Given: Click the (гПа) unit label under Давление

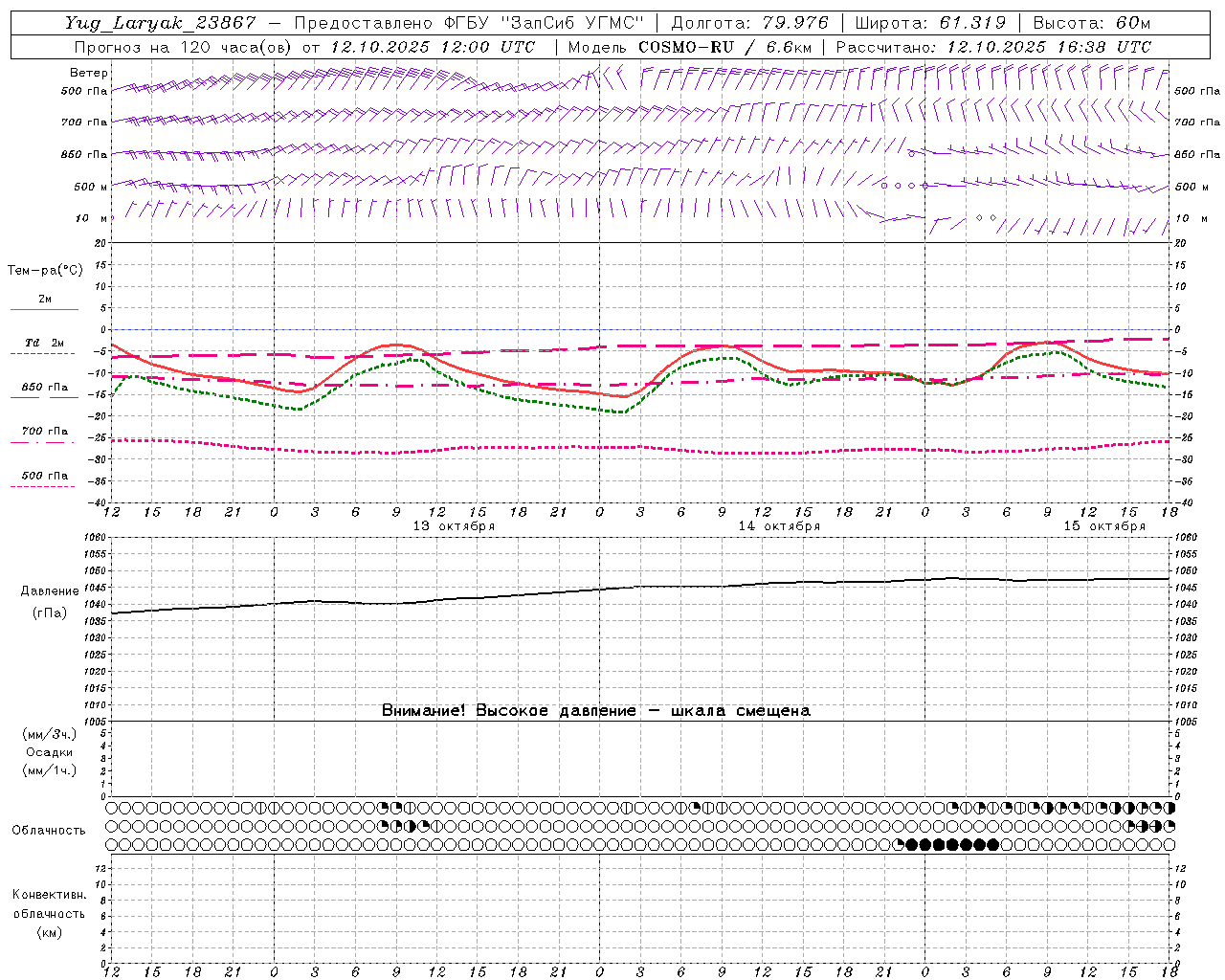Looking at the screenshot, I should 50,613.
